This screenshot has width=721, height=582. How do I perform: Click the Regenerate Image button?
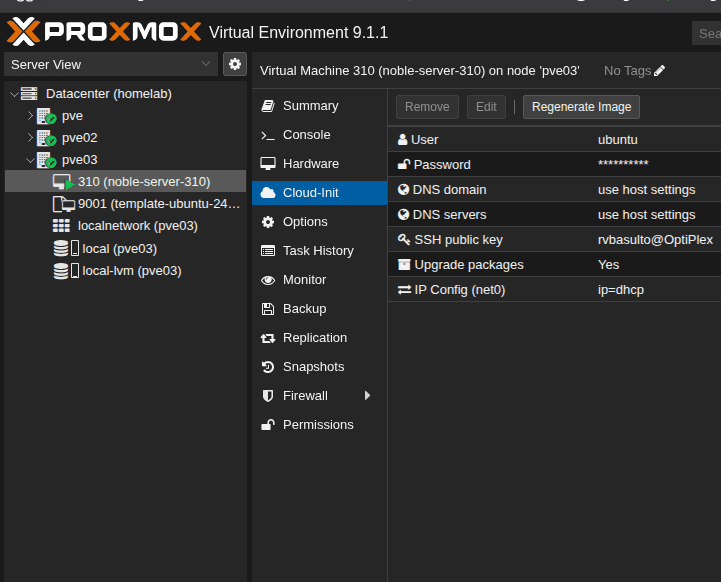pyautogui.click(x=581, y=107)
